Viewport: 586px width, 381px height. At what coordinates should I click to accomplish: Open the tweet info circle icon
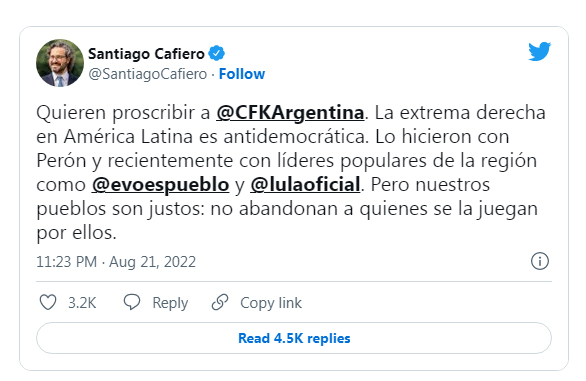(x=540, y=261)
